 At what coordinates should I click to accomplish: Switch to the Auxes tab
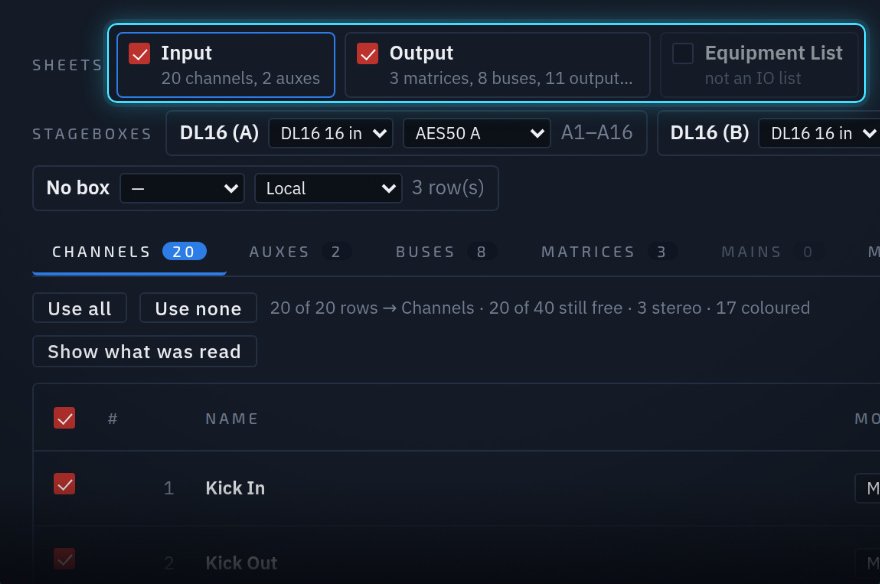tap(300, 252)
